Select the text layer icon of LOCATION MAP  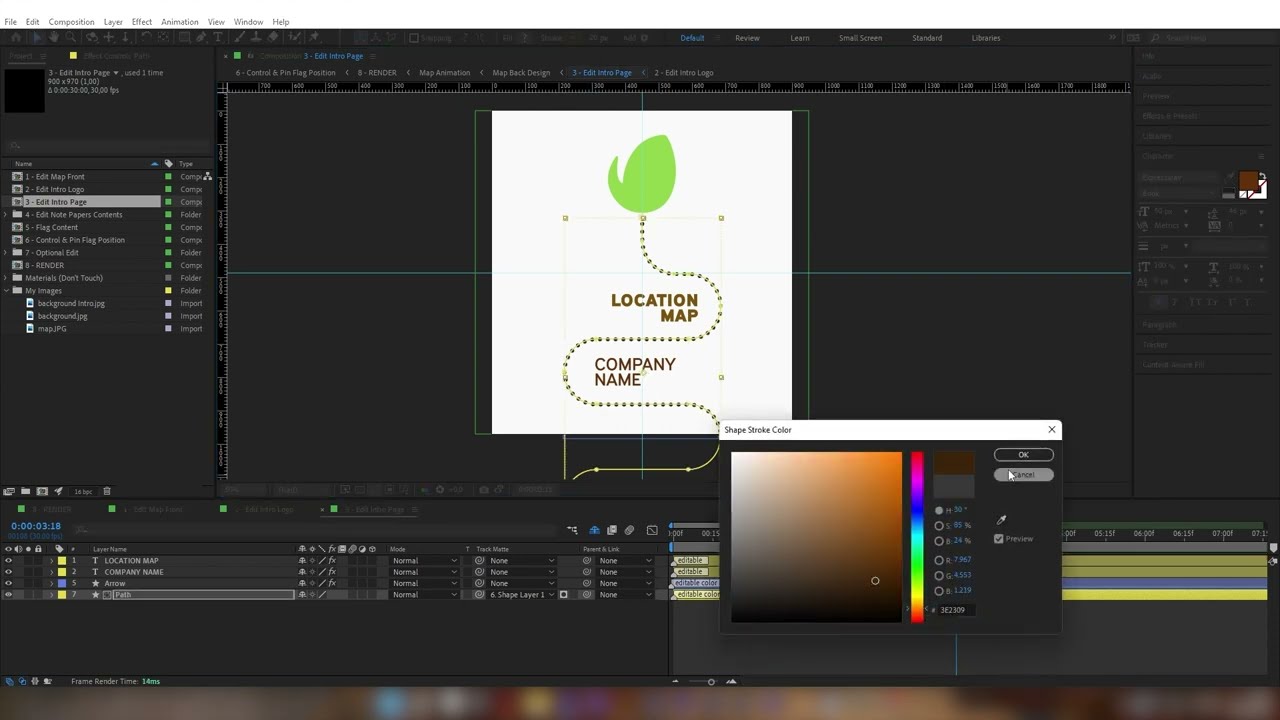[95, 561]
